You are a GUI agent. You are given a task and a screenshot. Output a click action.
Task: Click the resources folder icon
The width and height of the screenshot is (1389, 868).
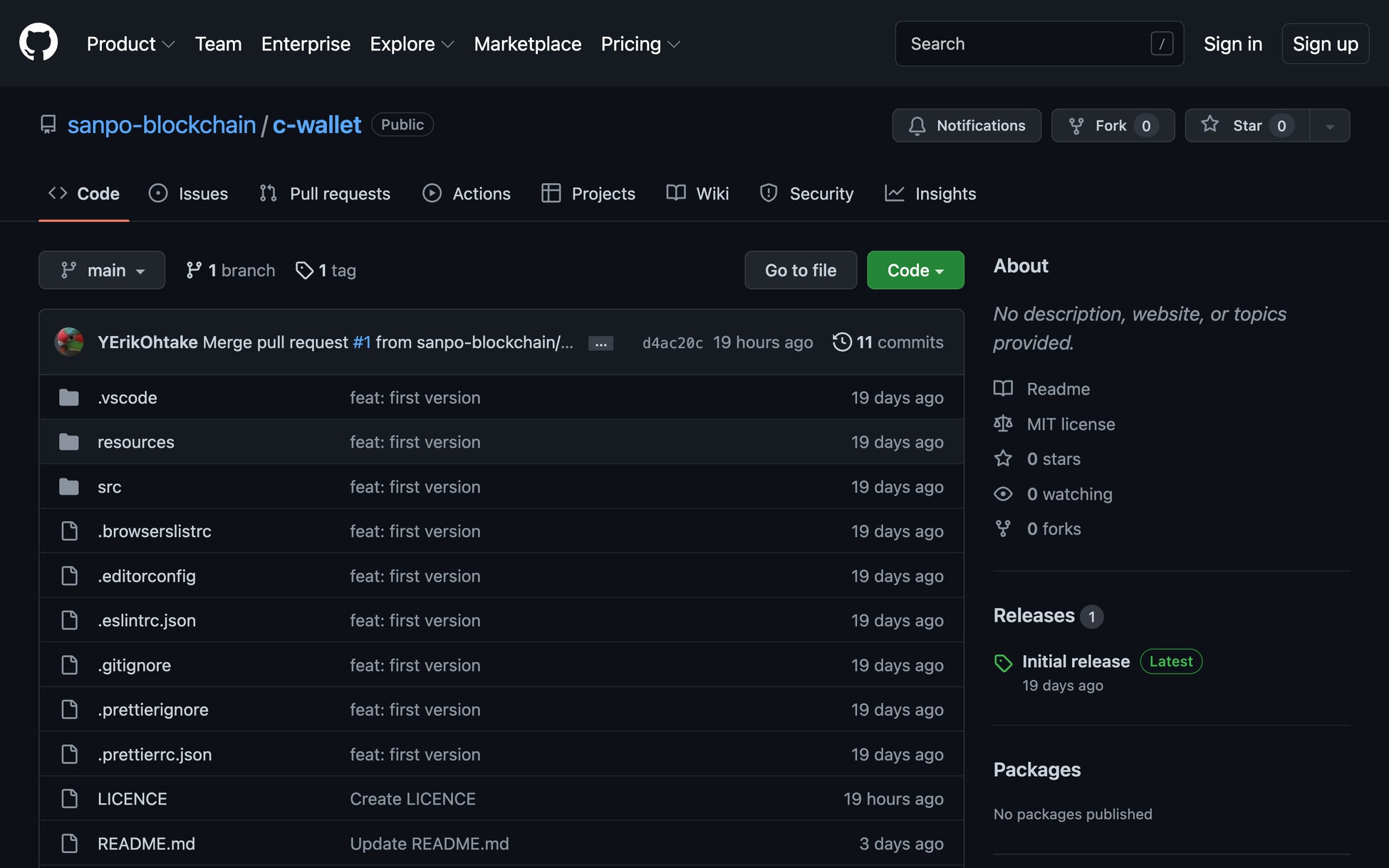[69, 441]
